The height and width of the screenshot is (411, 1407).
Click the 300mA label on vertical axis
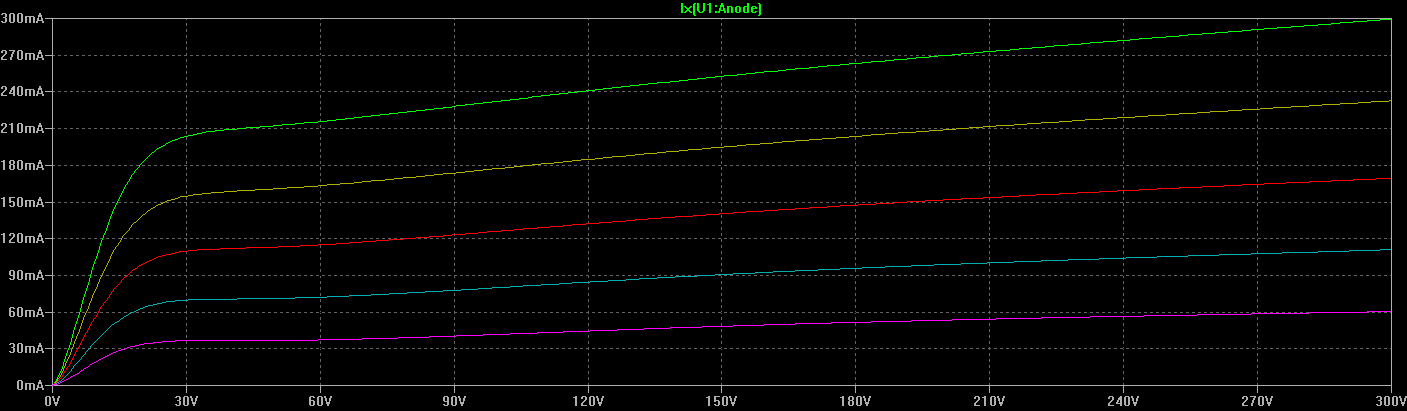tap(22, 18)
